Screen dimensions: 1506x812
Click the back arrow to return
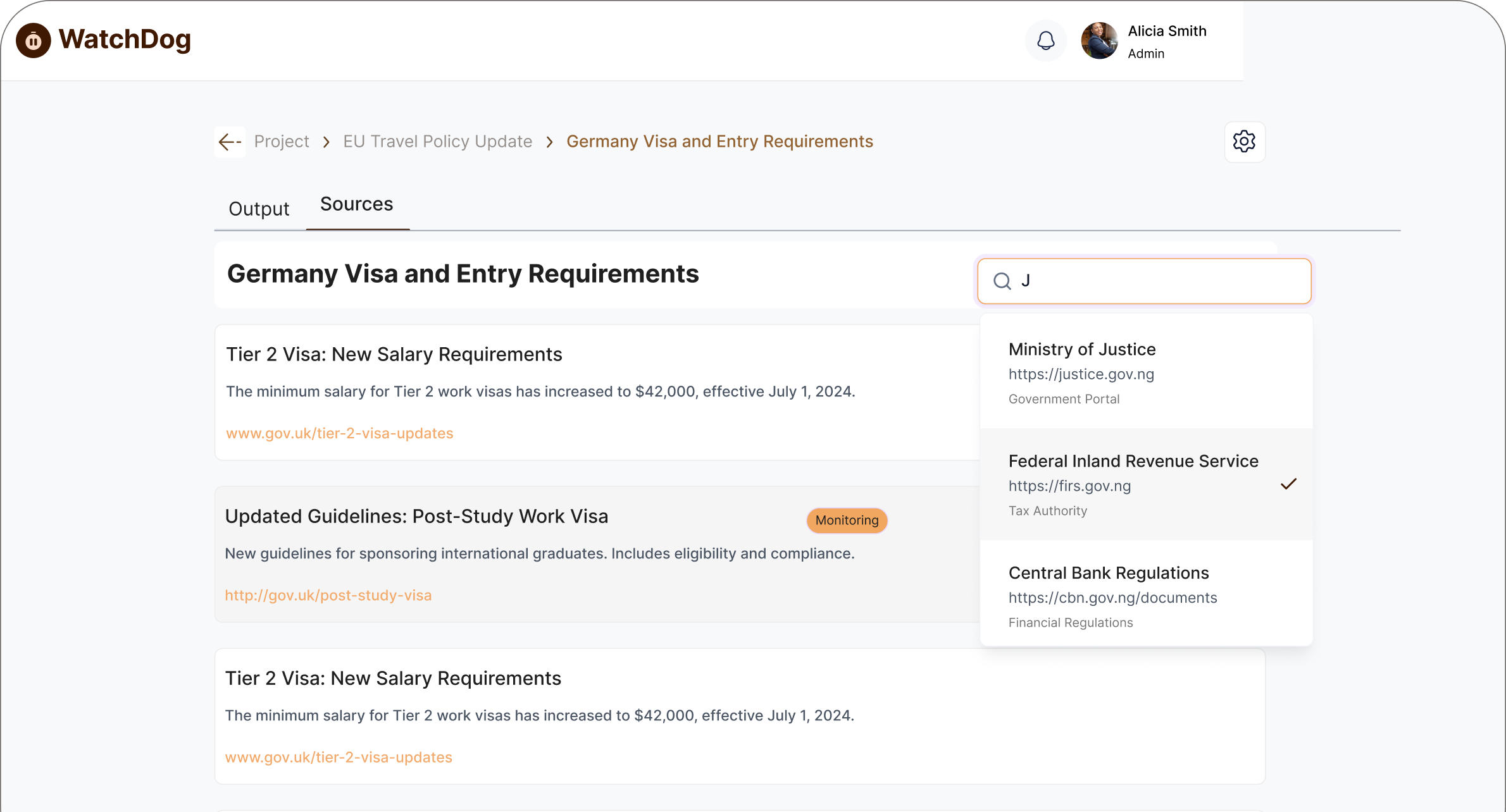[229, 141]
